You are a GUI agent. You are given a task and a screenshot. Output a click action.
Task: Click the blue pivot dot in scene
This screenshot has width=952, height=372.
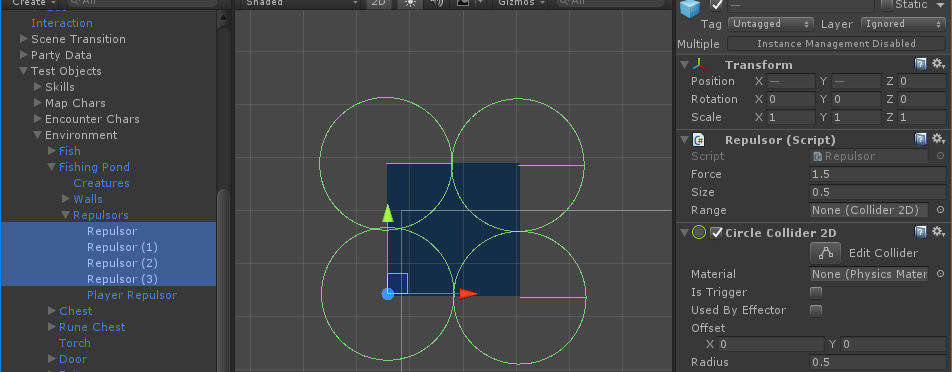[388, 294]
